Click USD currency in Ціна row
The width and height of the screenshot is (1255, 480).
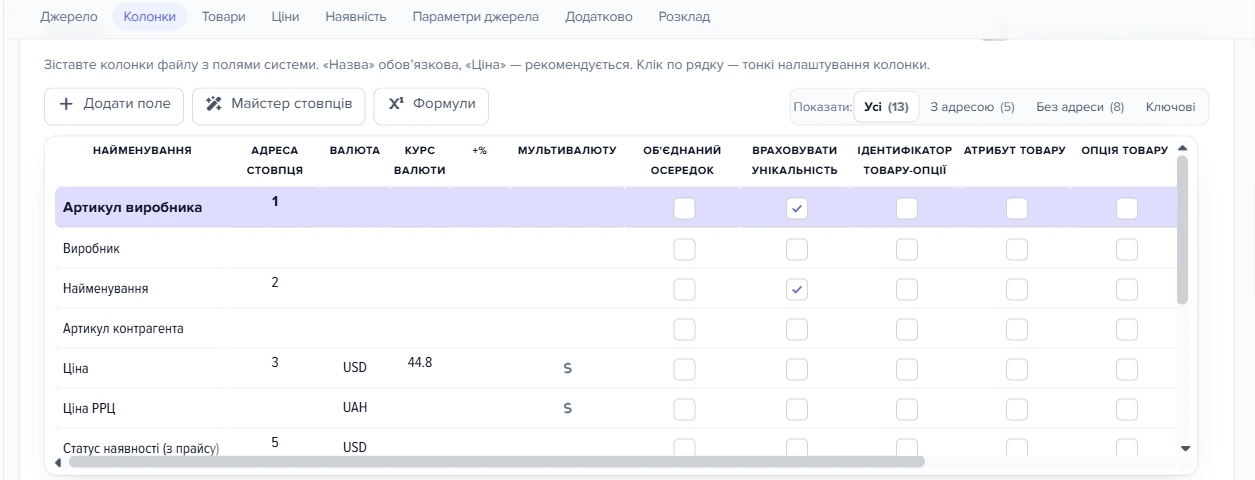coord(355,368)
